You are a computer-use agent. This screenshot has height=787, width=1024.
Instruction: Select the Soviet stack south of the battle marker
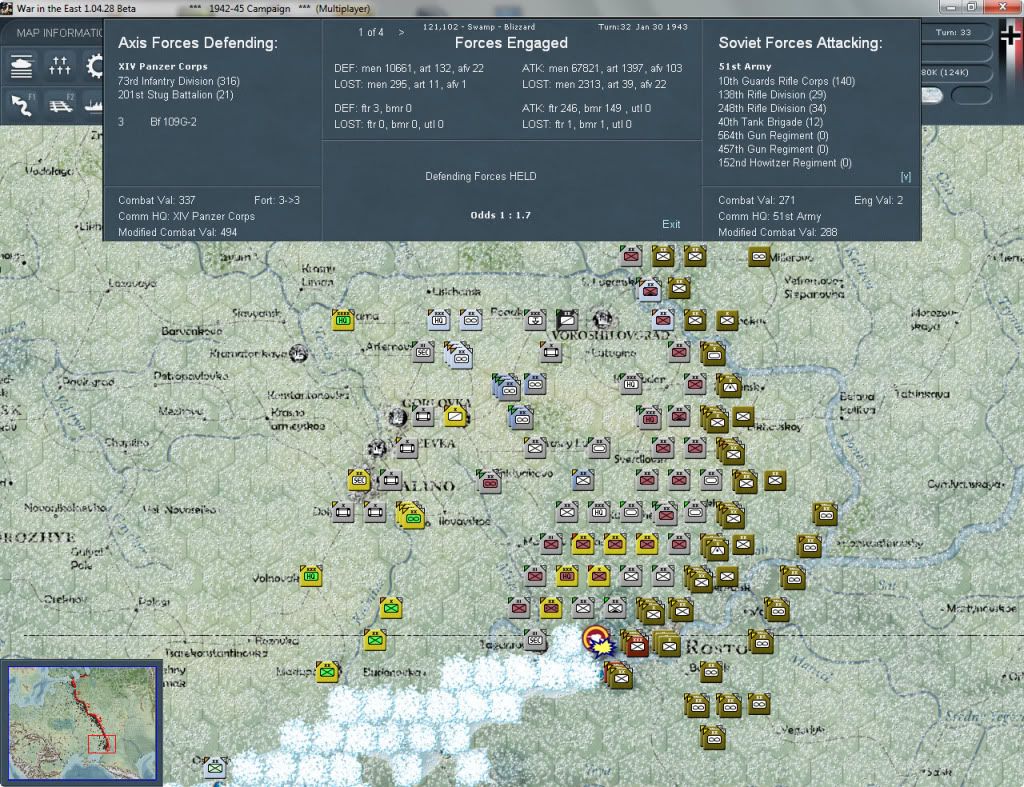pyautogui.click(x=618, y=675)
